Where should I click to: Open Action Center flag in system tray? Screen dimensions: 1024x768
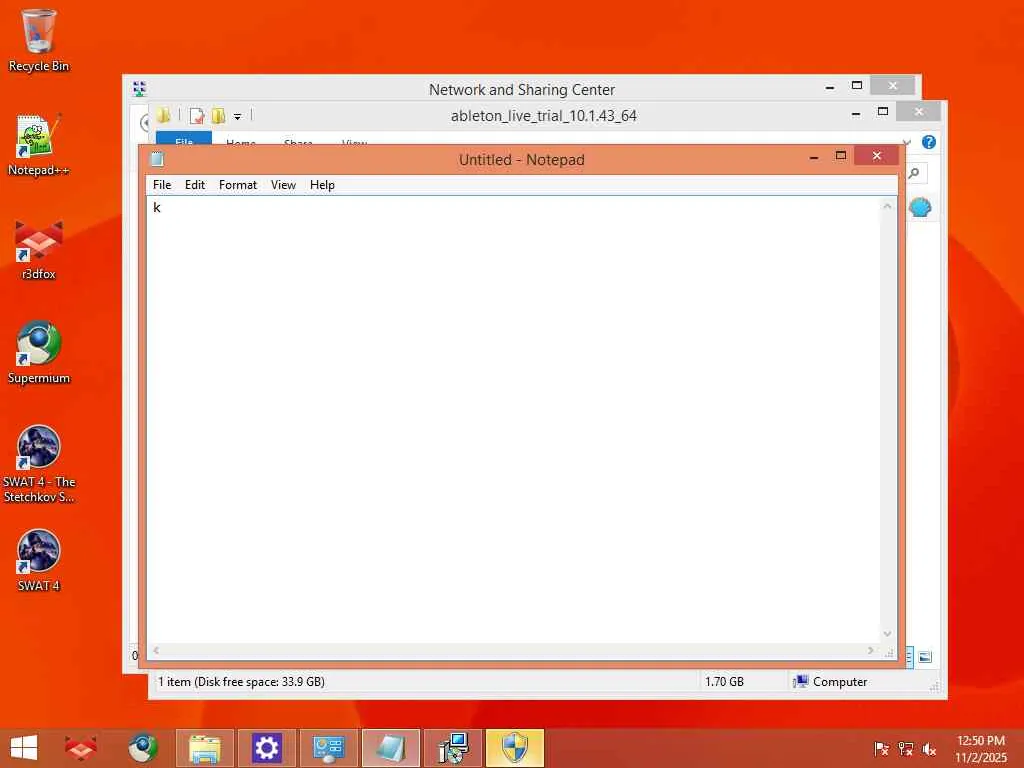click(x=881, y=749)
